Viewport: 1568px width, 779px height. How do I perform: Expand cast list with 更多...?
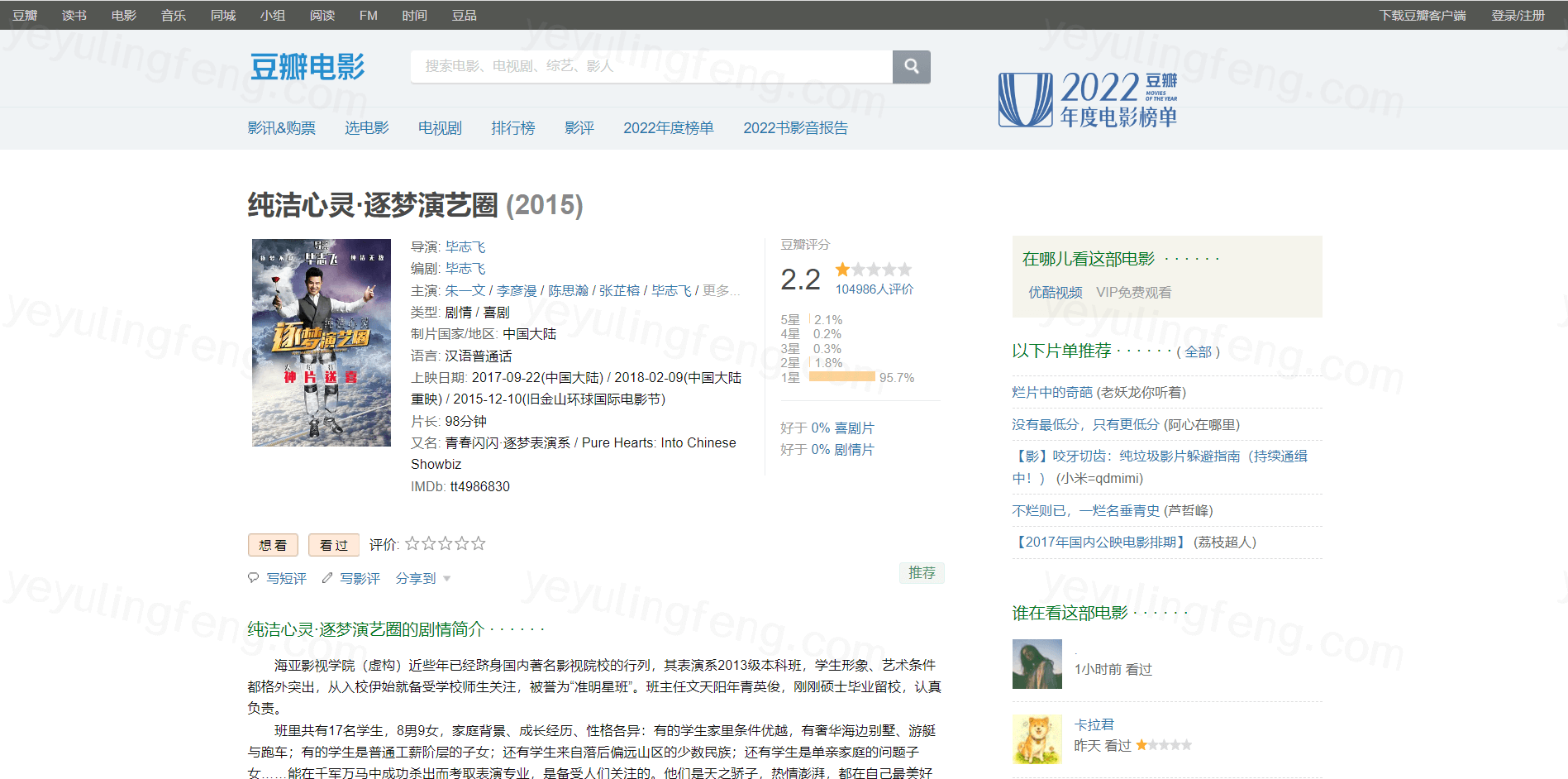tap(721, 290)
